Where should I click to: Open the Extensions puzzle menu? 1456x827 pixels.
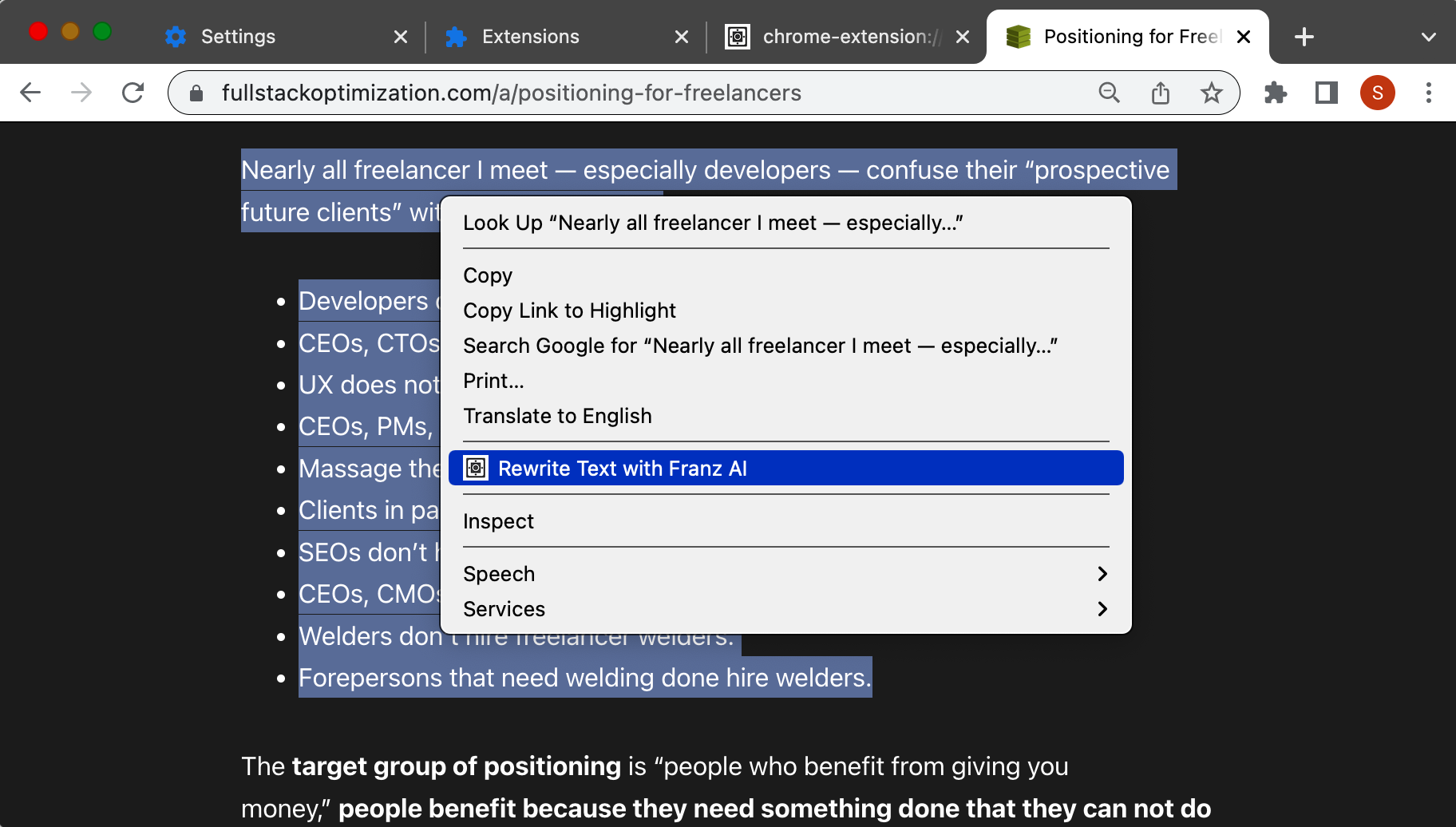pyautogui.click(x=1276, y=93)
